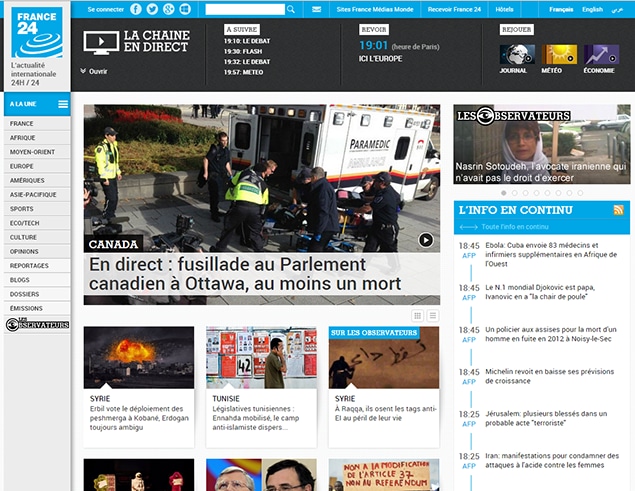
Task: Open Sites France Médias Monde menu
Action: point(375,9)
